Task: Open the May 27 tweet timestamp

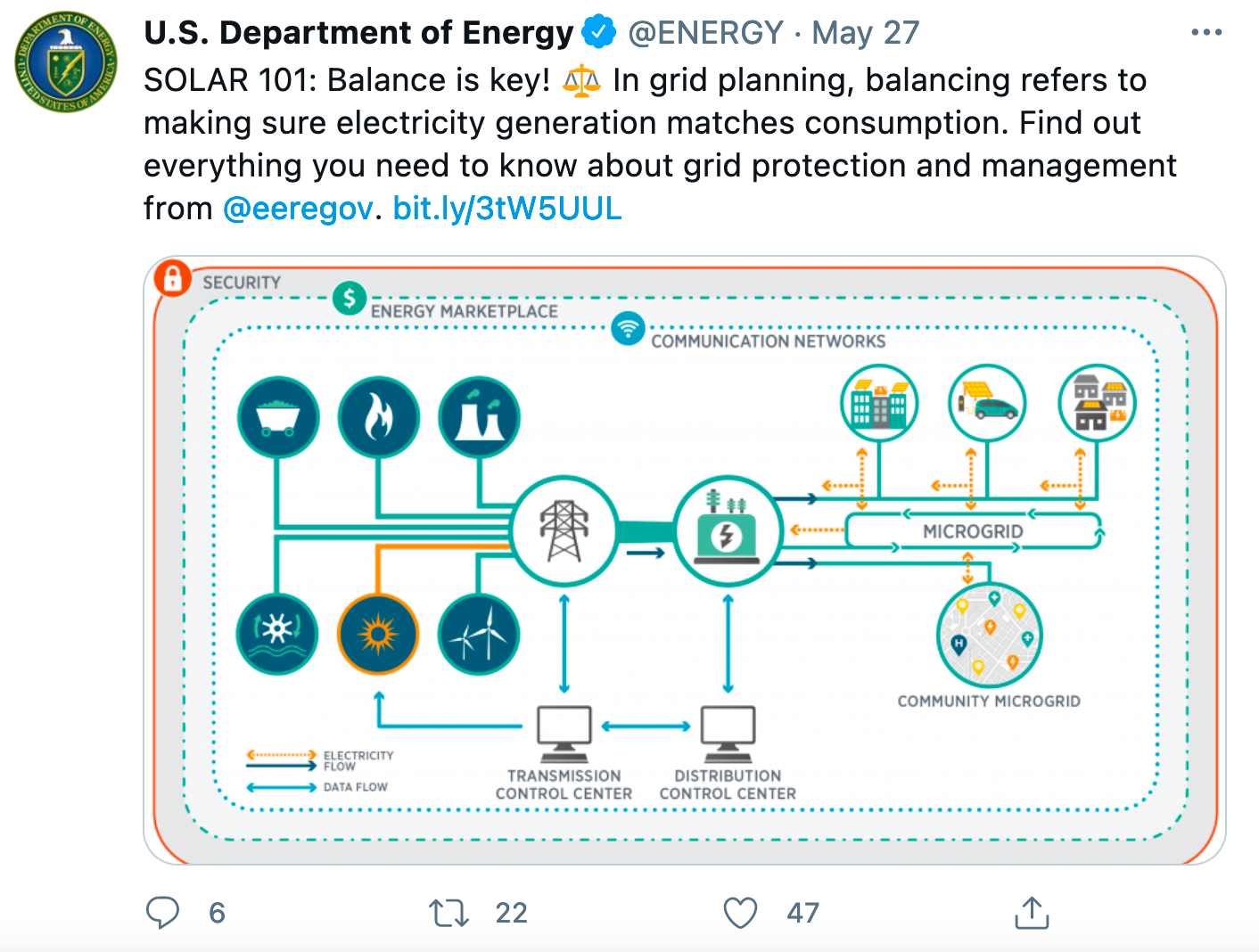Action: pyautogui.click(x=865, y=33)
